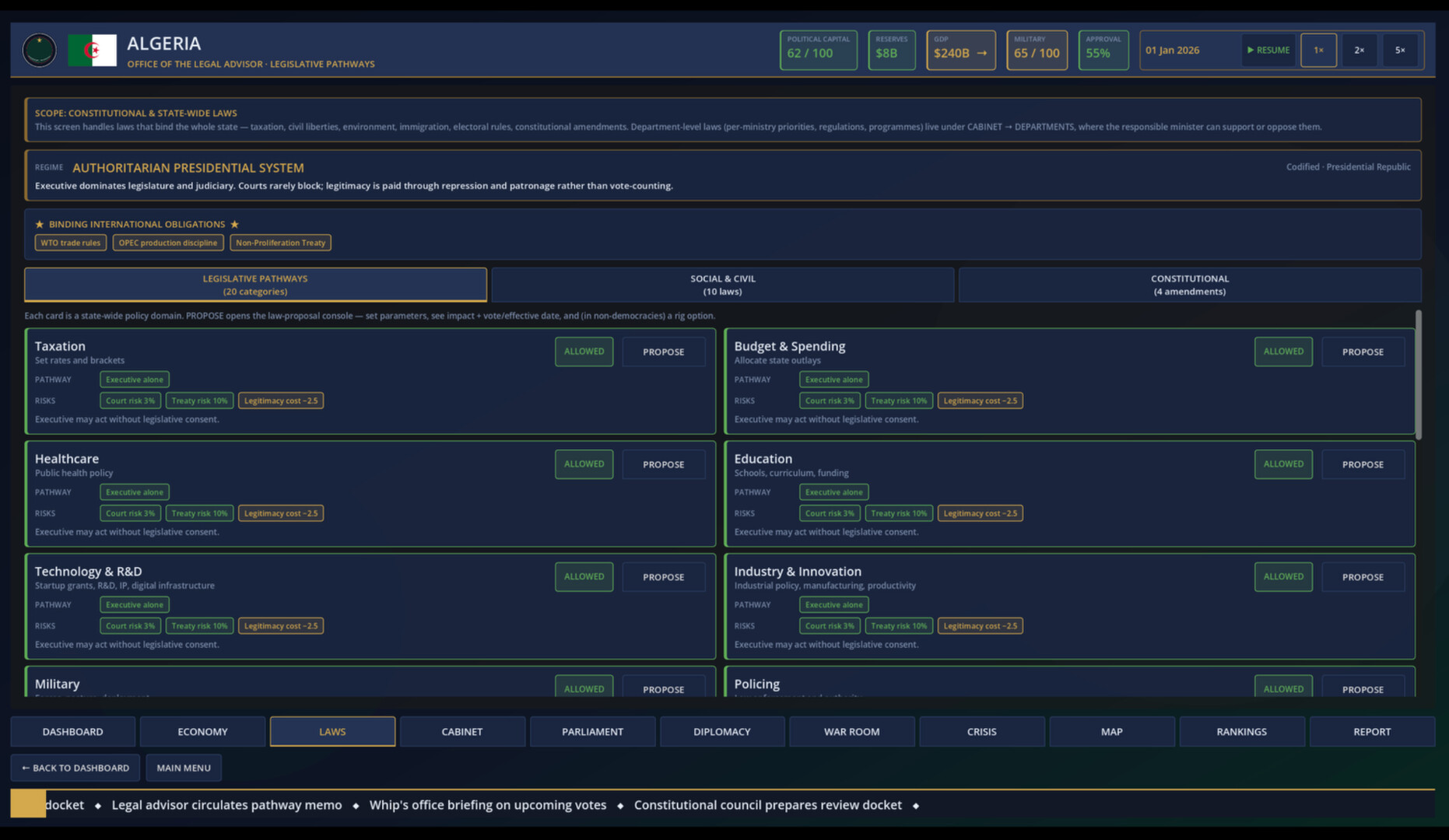Open the Cabinet screen
The image size is (1449, 840).
(x=462, y=732)
